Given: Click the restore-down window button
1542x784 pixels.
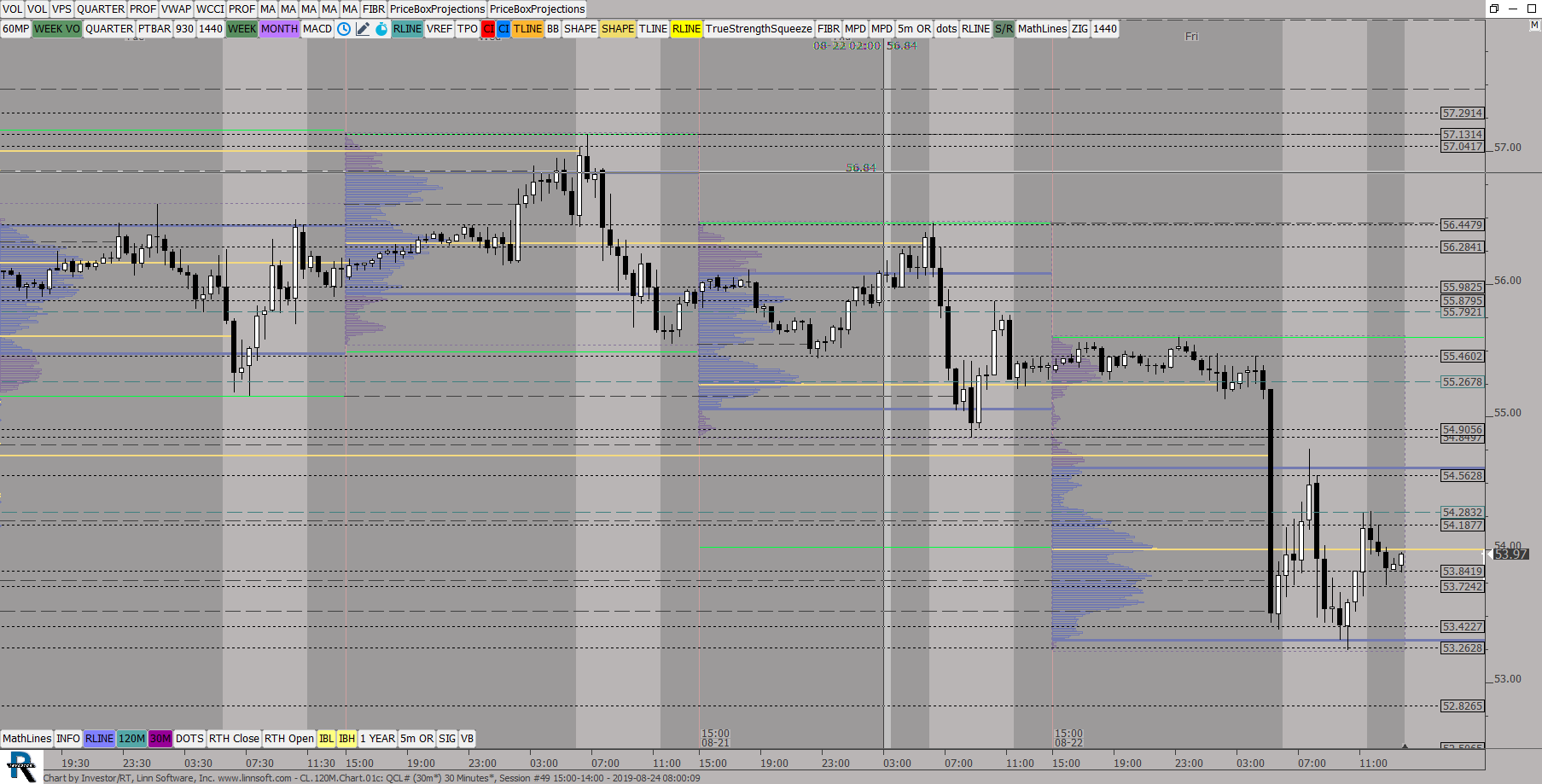Looking at the screenshot, I should (1494, 9).
